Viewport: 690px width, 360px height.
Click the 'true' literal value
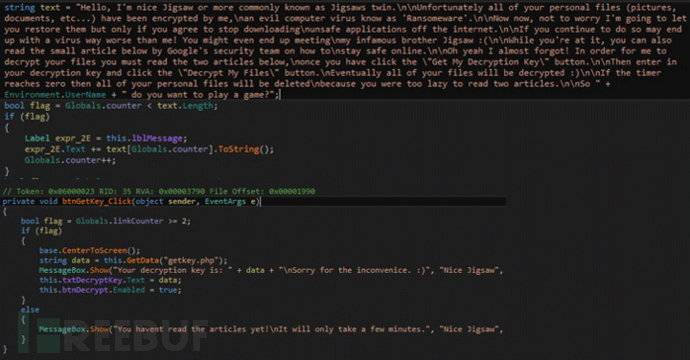168,290
